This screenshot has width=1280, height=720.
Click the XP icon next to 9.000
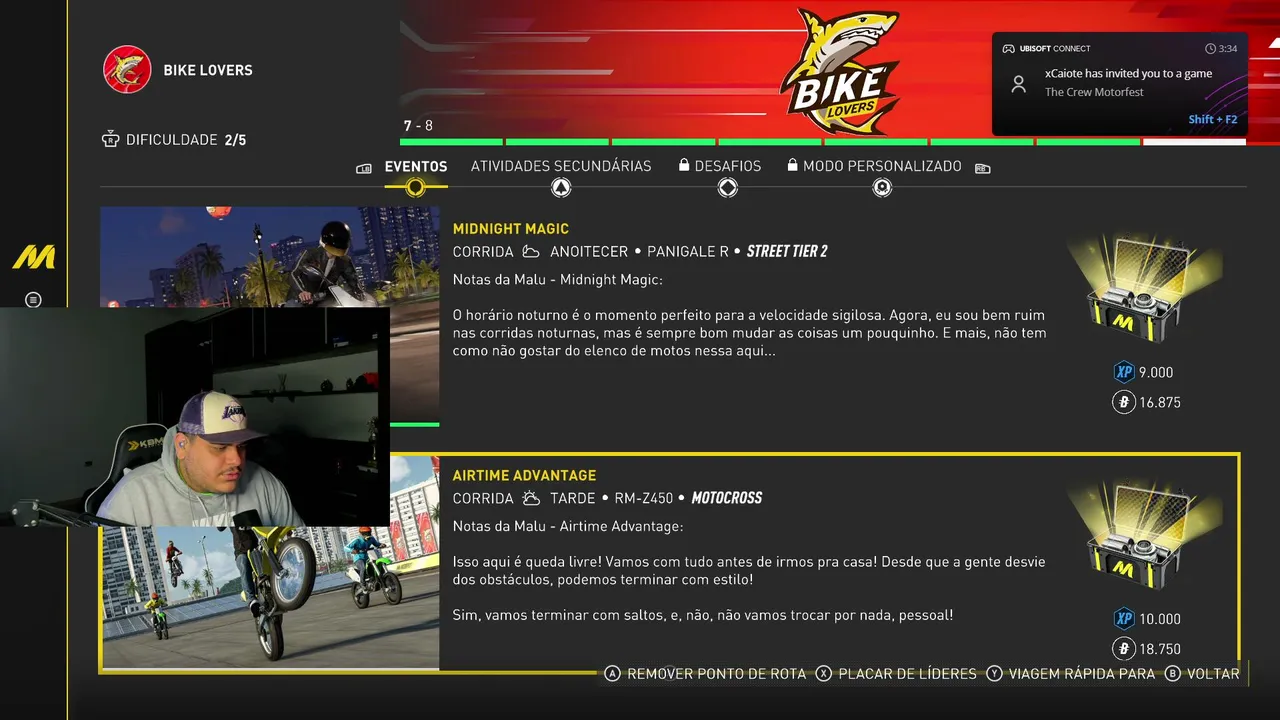point(1124,372)
